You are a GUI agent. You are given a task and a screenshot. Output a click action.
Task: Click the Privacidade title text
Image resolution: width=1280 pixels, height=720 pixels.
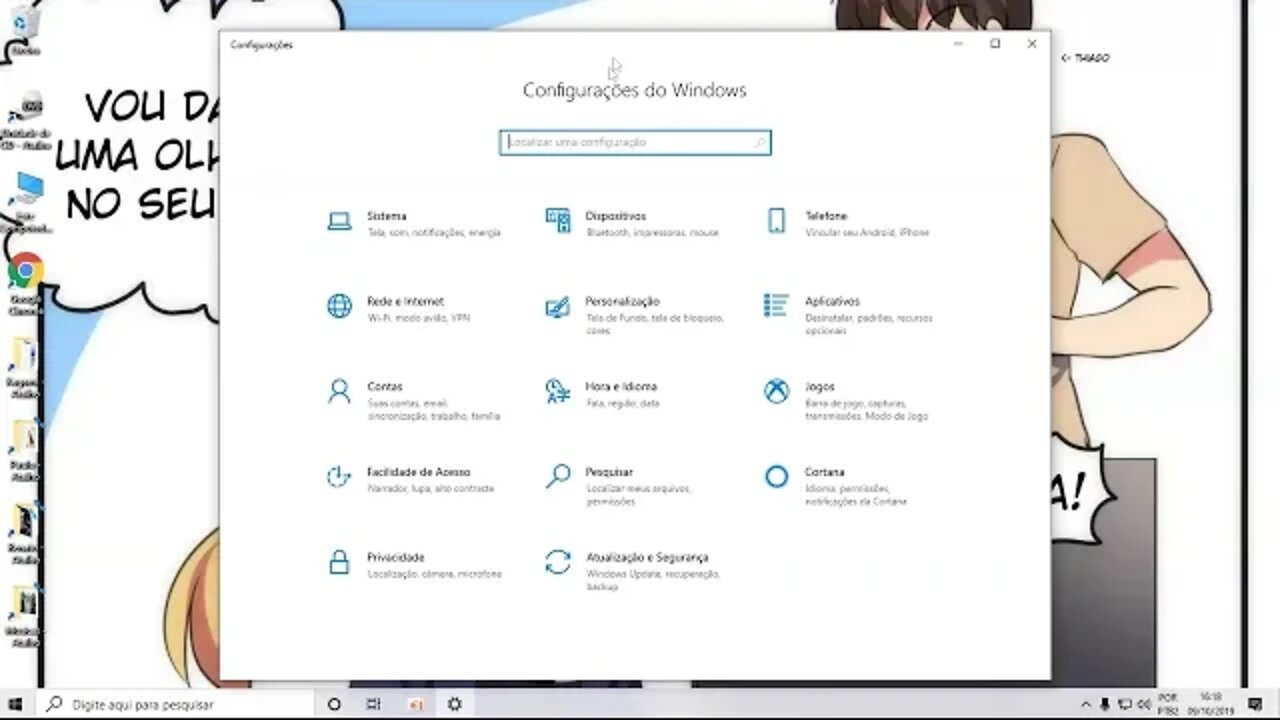click(x=396, y=557)
